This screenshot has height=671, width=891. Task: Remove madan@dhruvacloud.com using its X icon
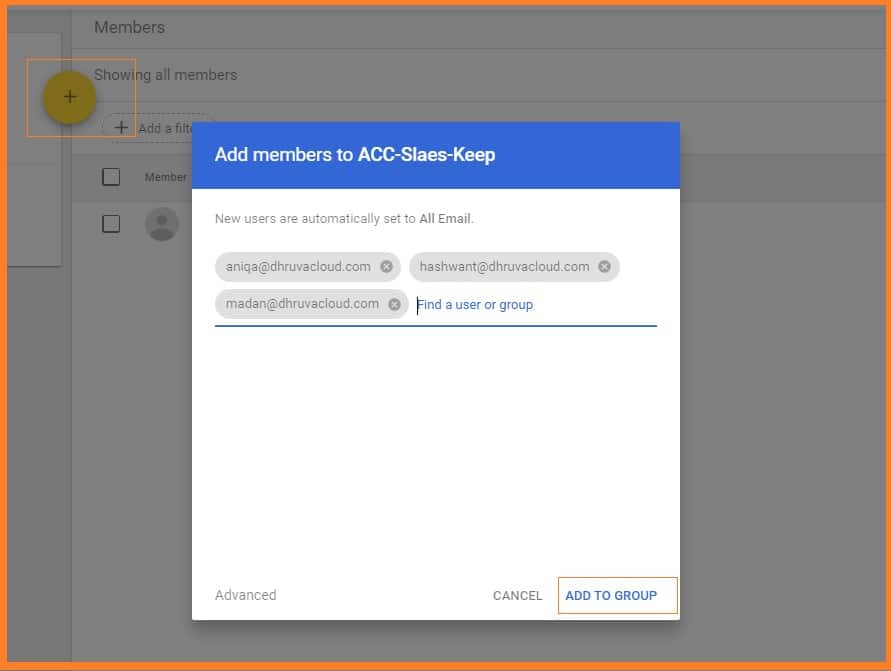[394, 304]
